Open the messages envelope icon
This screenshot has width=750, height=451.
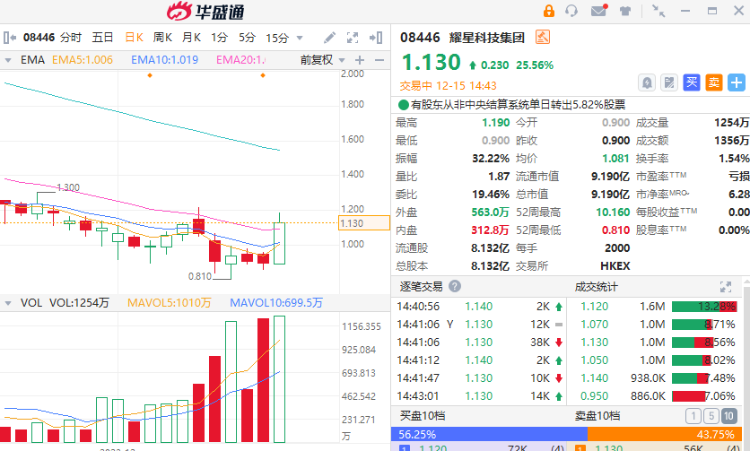(599, 10)
